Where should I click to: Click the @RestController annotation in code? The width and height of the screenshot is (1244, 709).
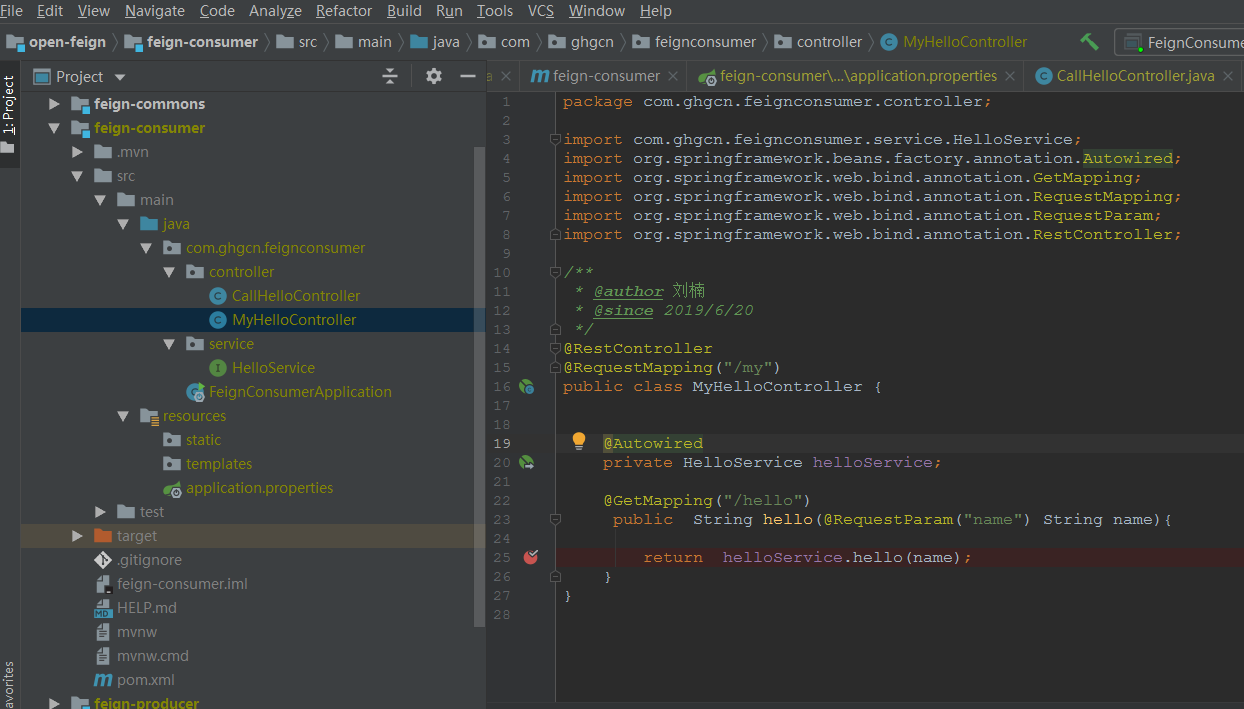pyautogui.click(x=638, y=348)
